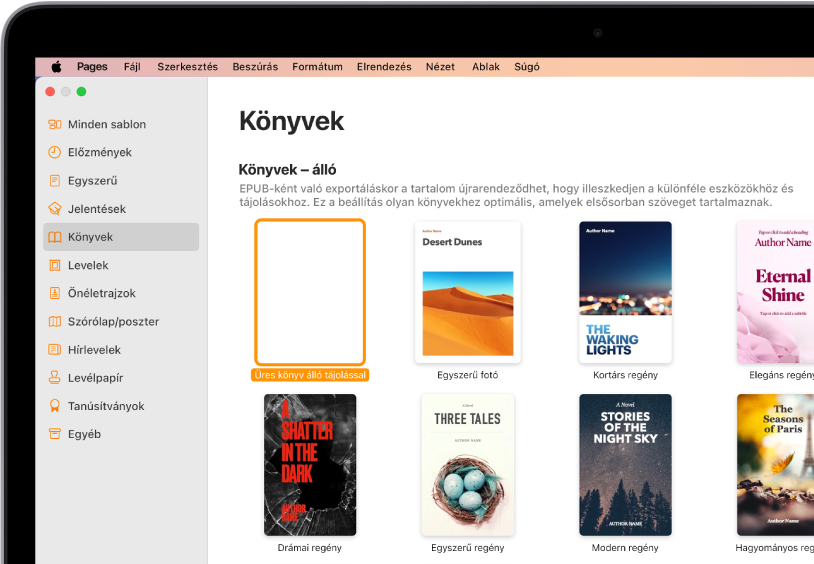Click the open-book Könyvek icon

coord(55,237)
